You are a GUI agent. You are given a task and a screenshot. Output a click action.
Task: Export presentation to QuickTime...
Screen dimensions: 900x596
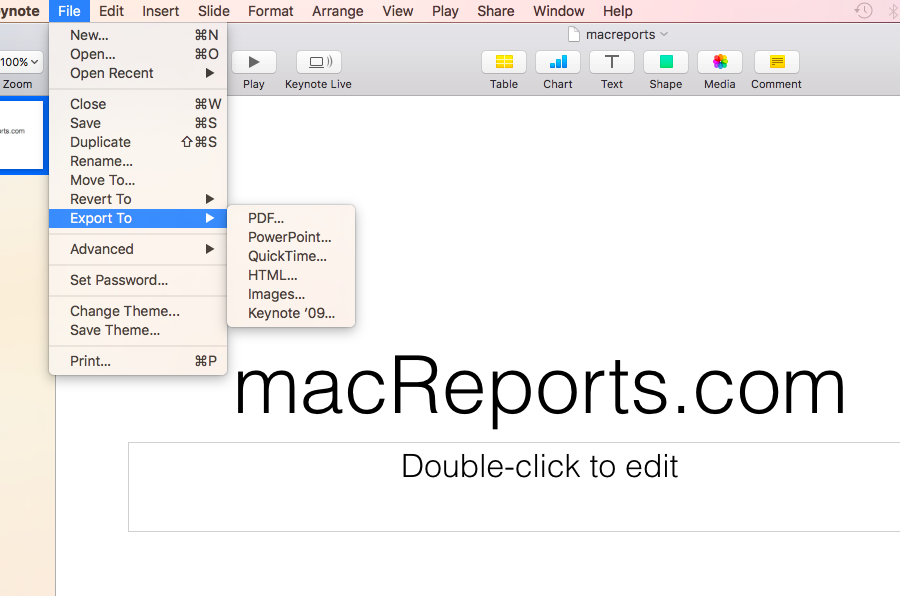[x=291, y=256]
